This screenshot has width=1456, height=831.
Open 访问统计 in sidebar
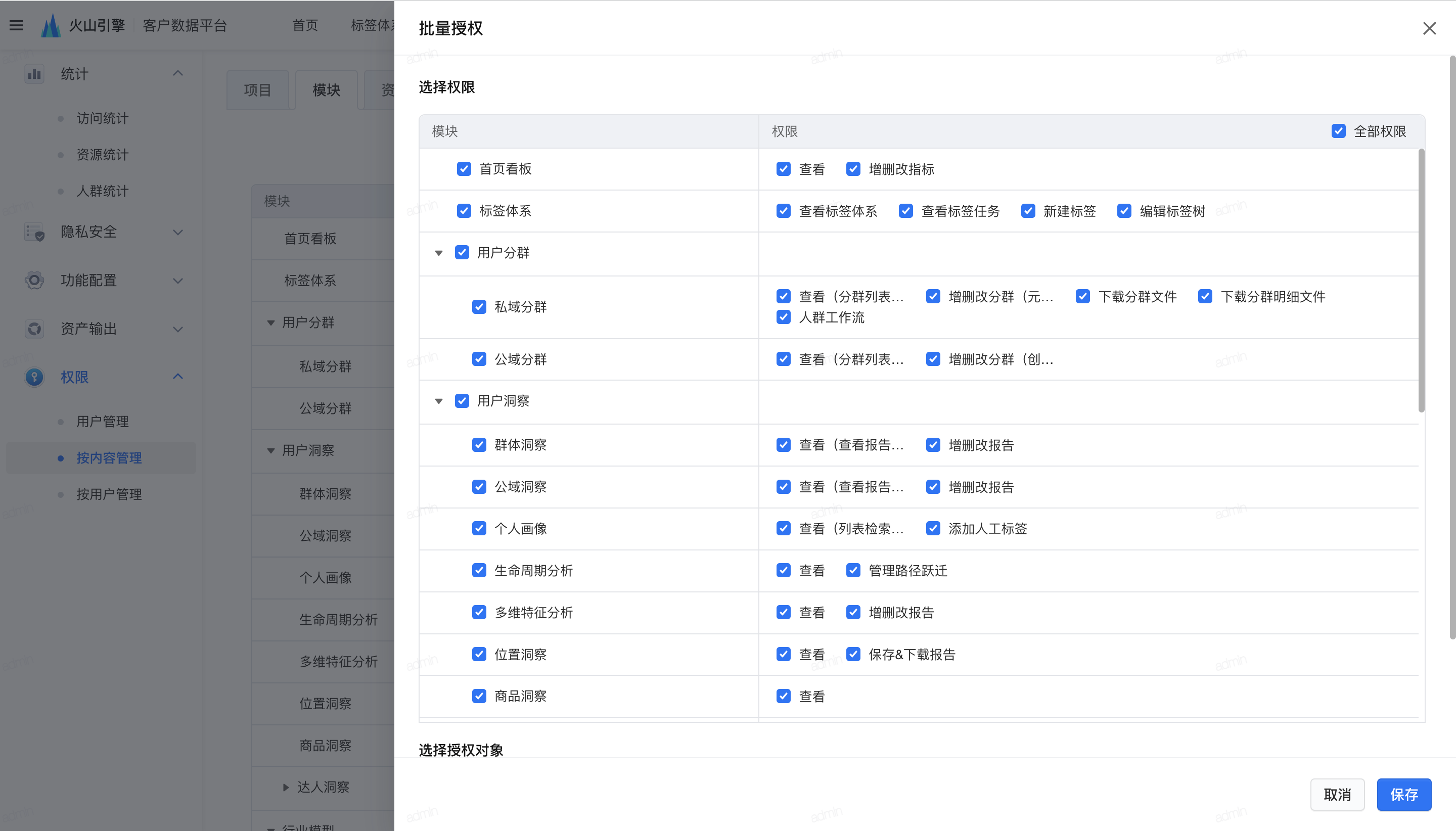103,119
